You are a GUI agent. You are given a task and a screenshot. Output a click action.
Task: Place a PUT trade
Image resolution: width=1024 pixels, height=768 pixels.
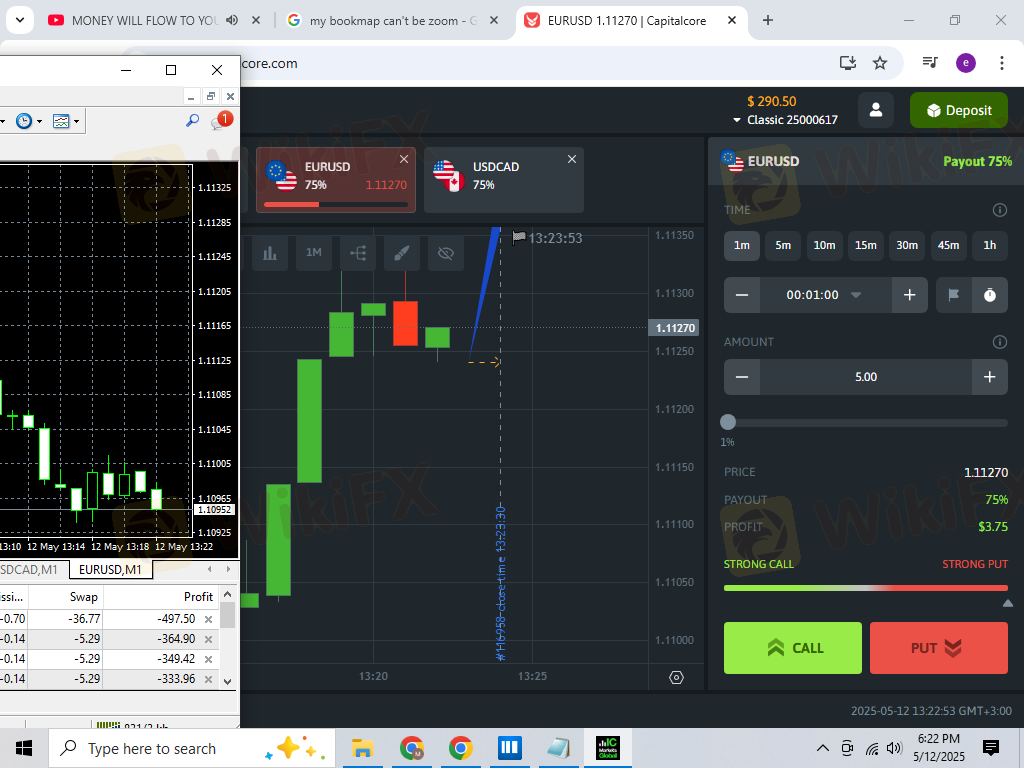(938, 648)
